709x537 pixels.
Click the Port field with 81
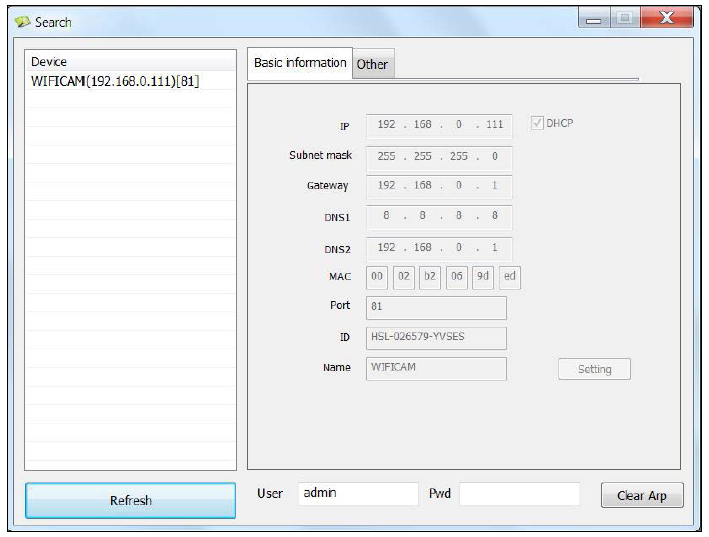pyautogui.click(x=436, y=307)
